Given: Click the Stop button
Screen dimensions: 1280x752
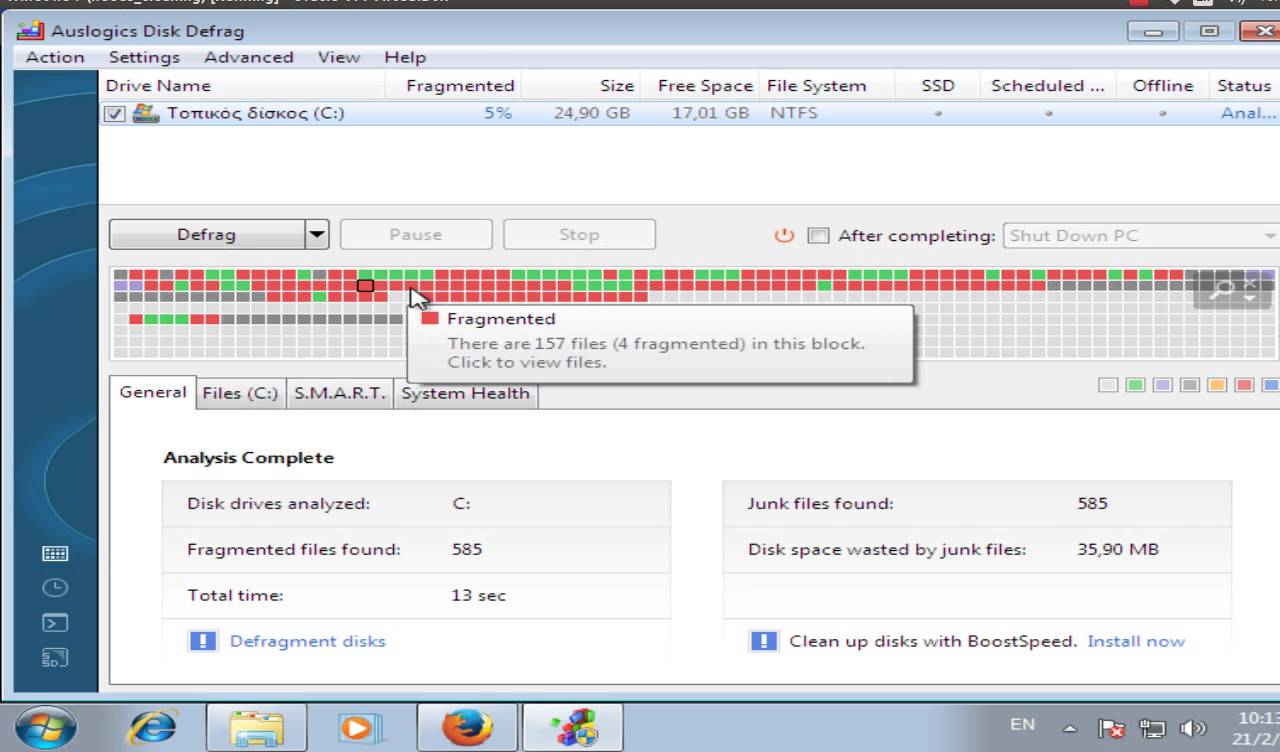Looking at the screenshot, I should [x=579, y=235].
